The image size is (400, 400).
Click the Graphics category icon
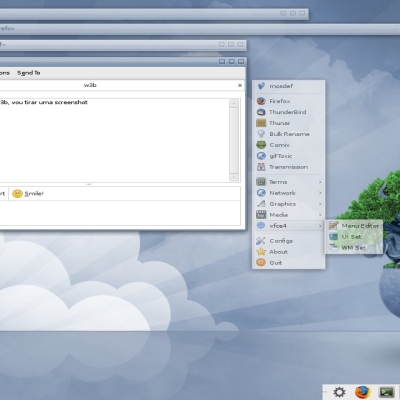pyautogui.click(x=261, y=204)
